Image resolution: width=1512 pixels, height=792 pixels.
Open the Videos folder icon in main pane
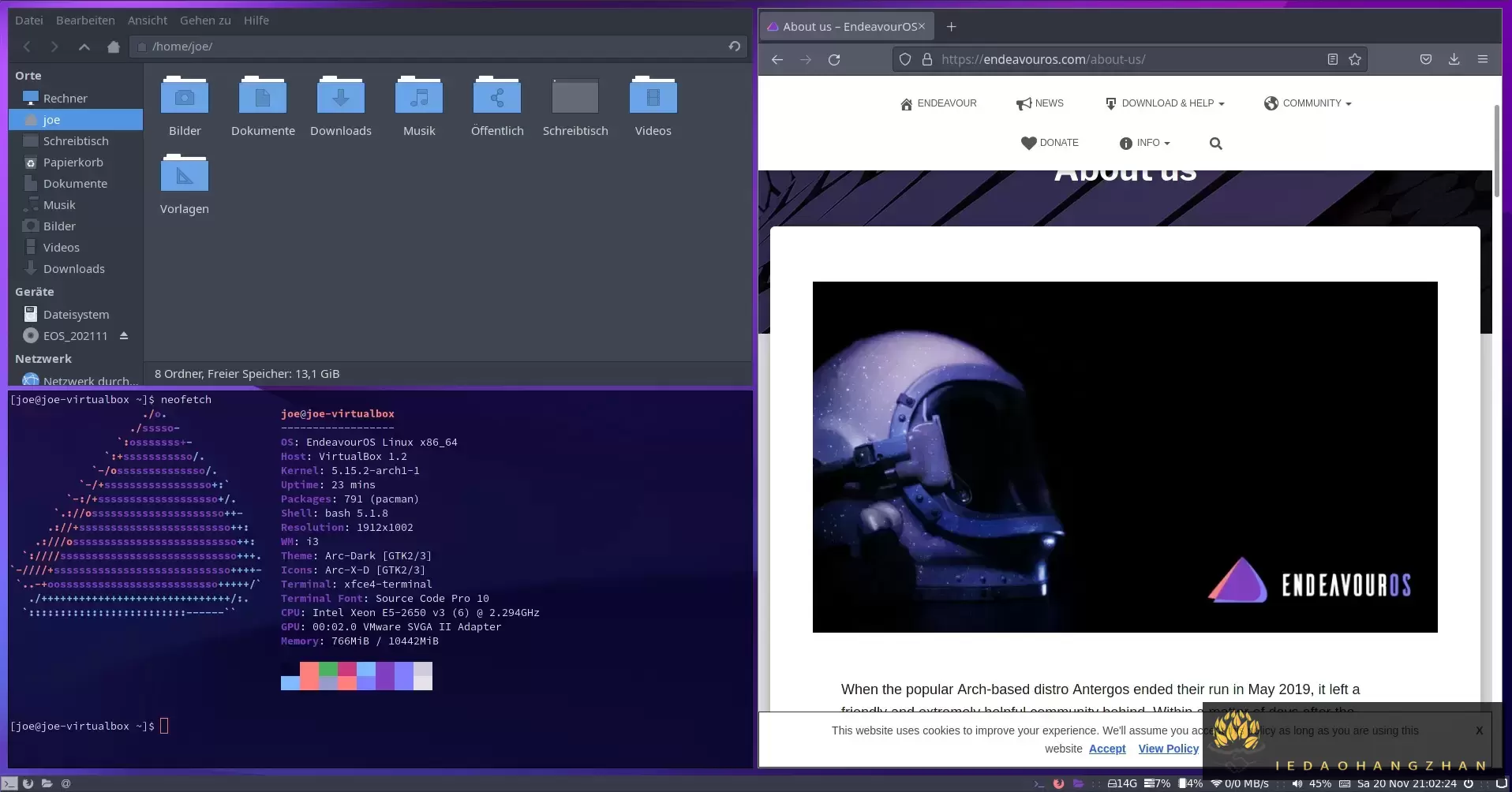pos(653,96)
